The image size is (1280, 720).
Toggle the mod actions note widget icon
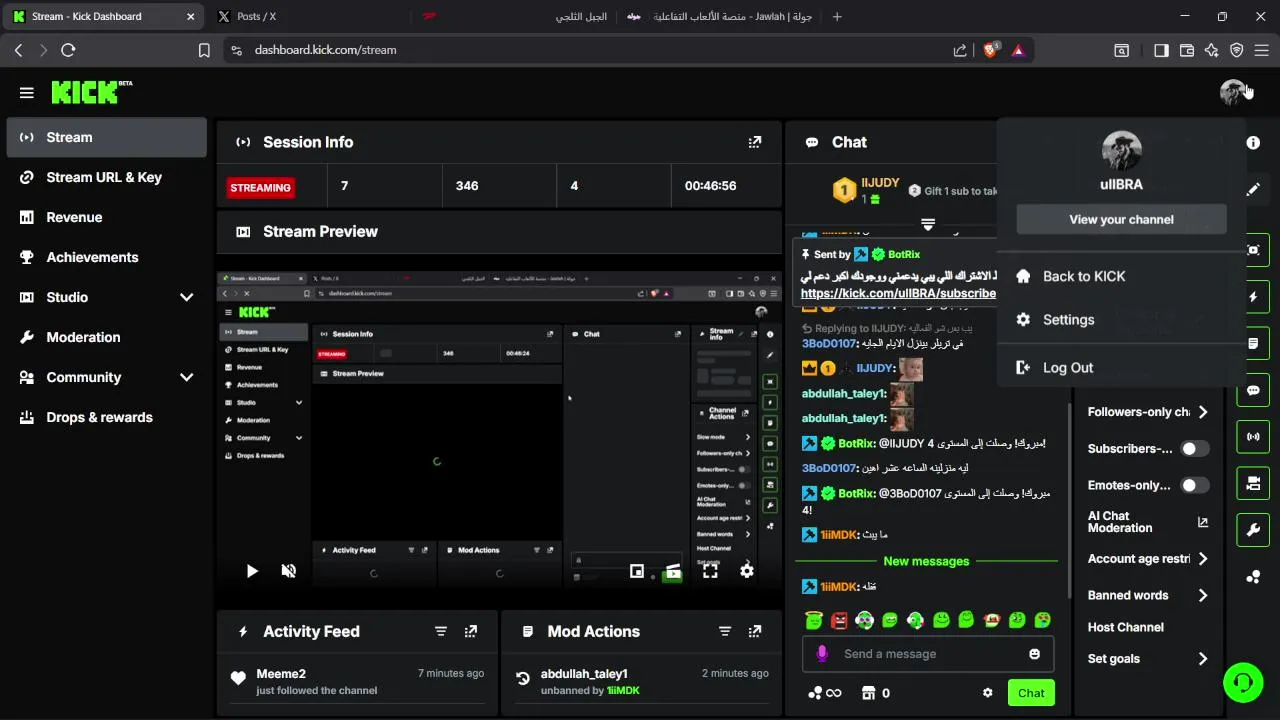(1253, 344)
